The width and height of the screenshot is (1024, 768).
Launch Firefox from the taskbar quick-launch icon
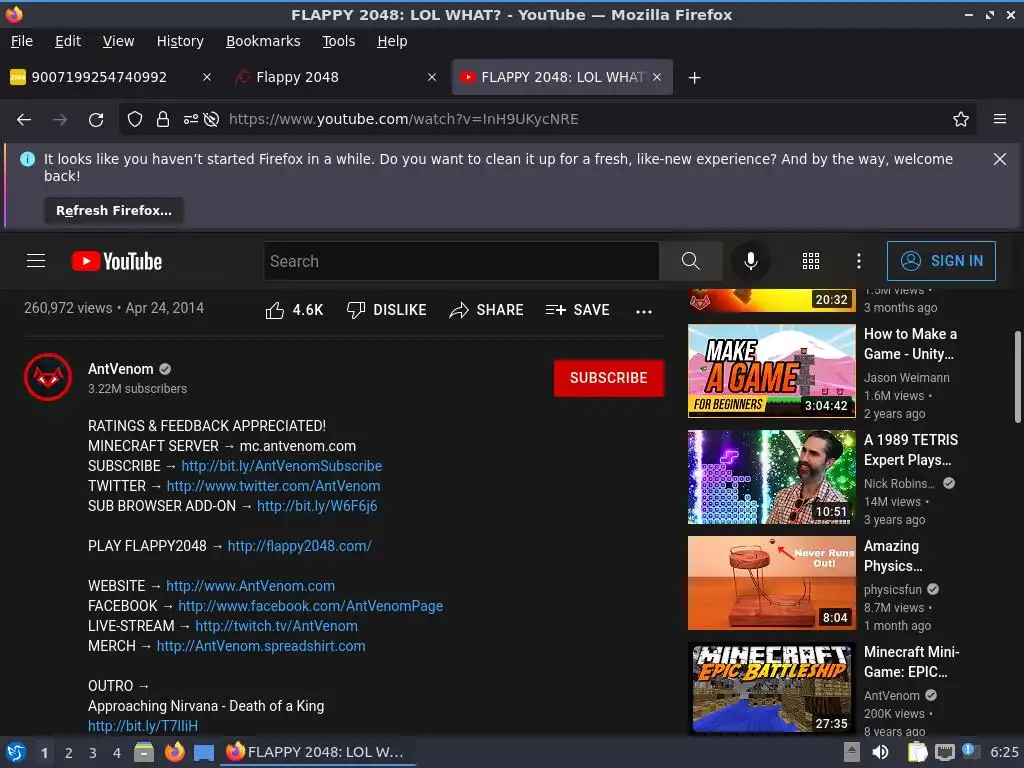coord(174,752)
